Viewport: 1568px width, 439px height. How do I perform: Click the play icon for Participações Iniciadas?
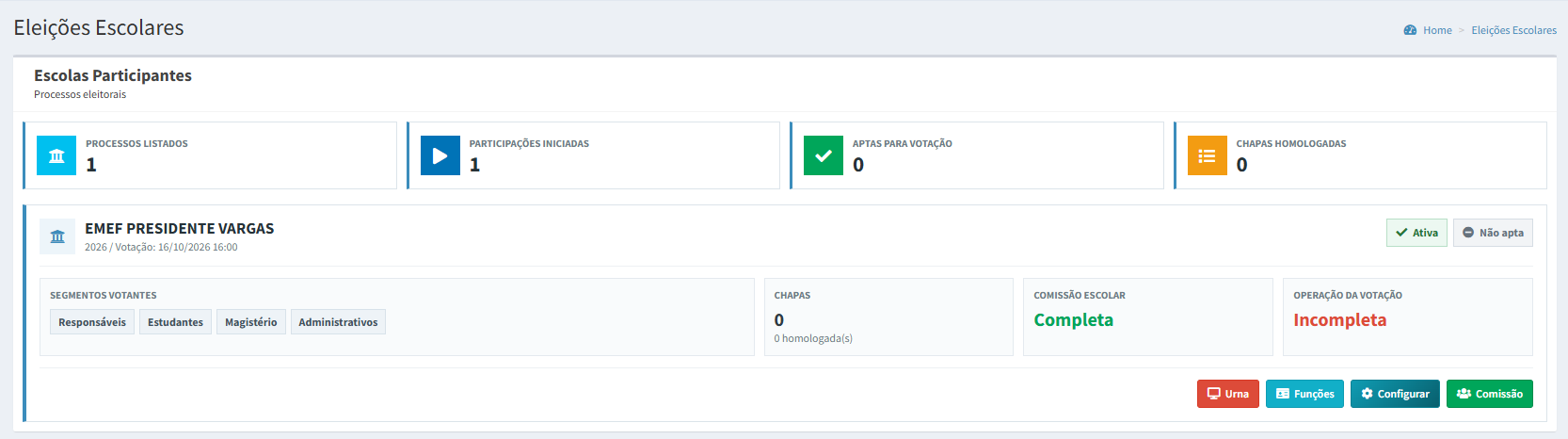click(440, 155)
